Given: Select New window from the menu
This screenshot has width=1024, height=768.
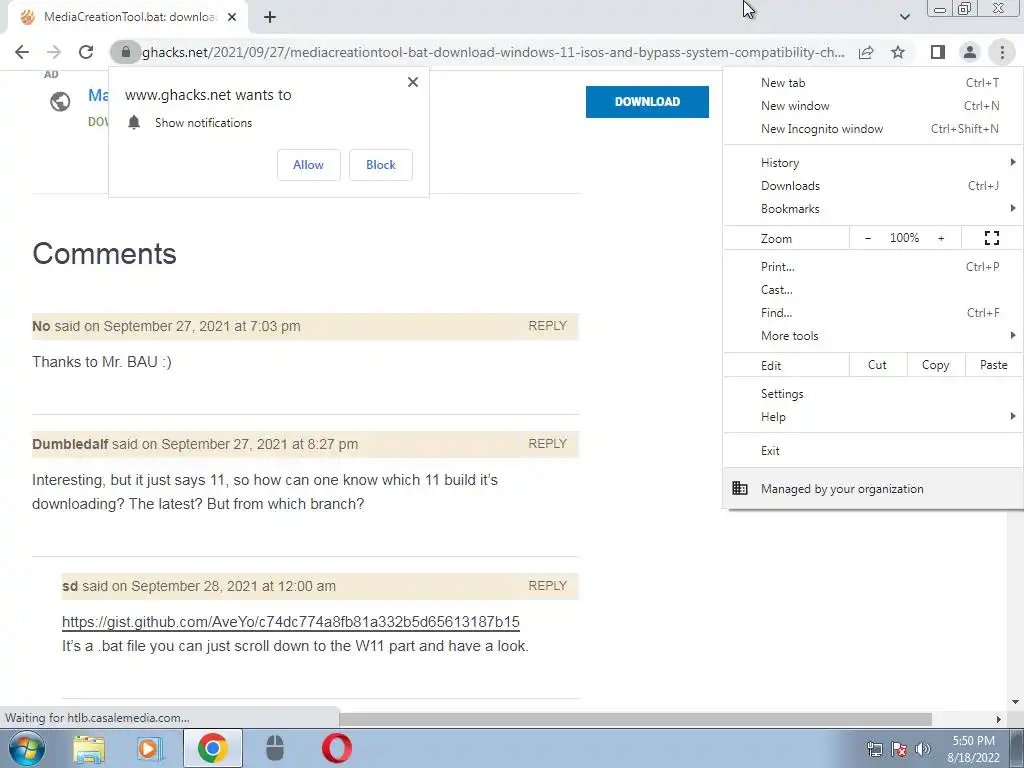Looking at the screenshot, I should [x=873, y=106].
